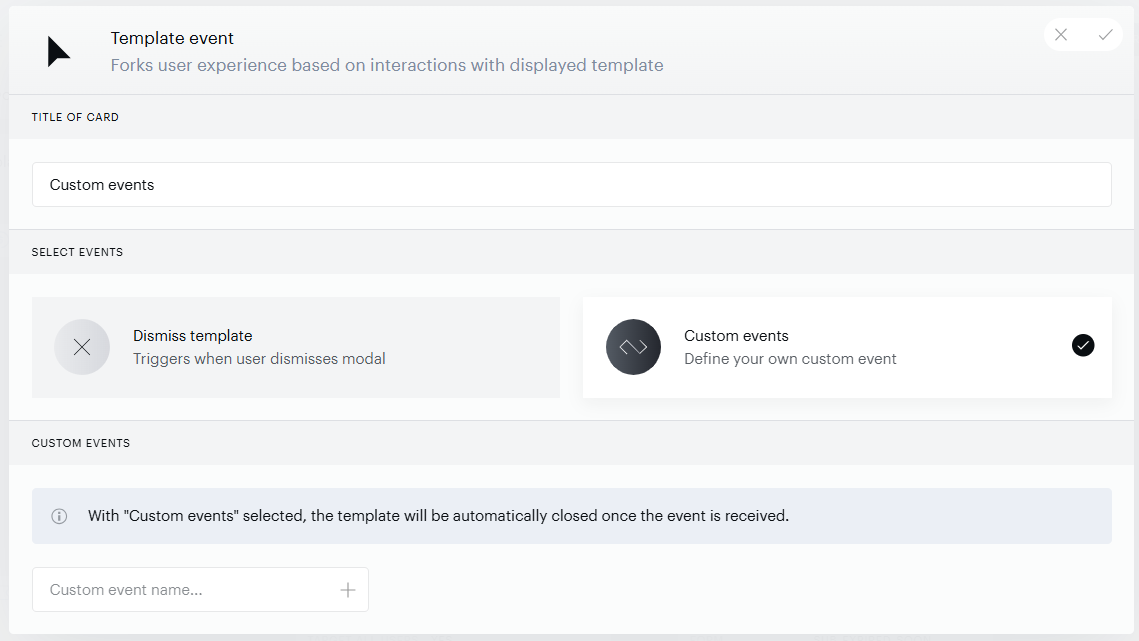Select the Dismiss template event card
This screenshot has height=641, width=1139.
tap(296, 347)
